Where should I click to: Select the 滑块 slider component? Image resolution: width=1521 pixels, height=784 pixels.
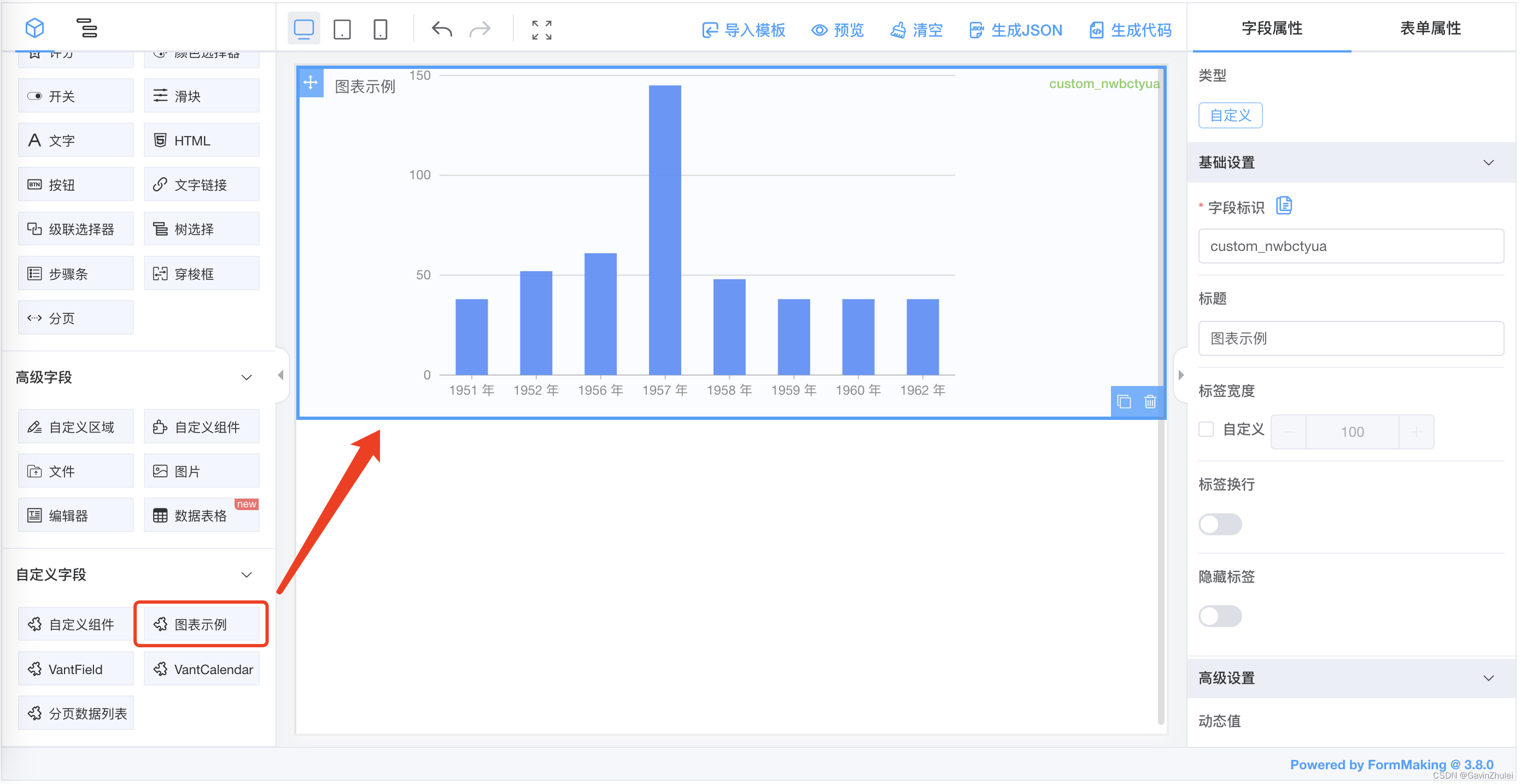[201, 96]
